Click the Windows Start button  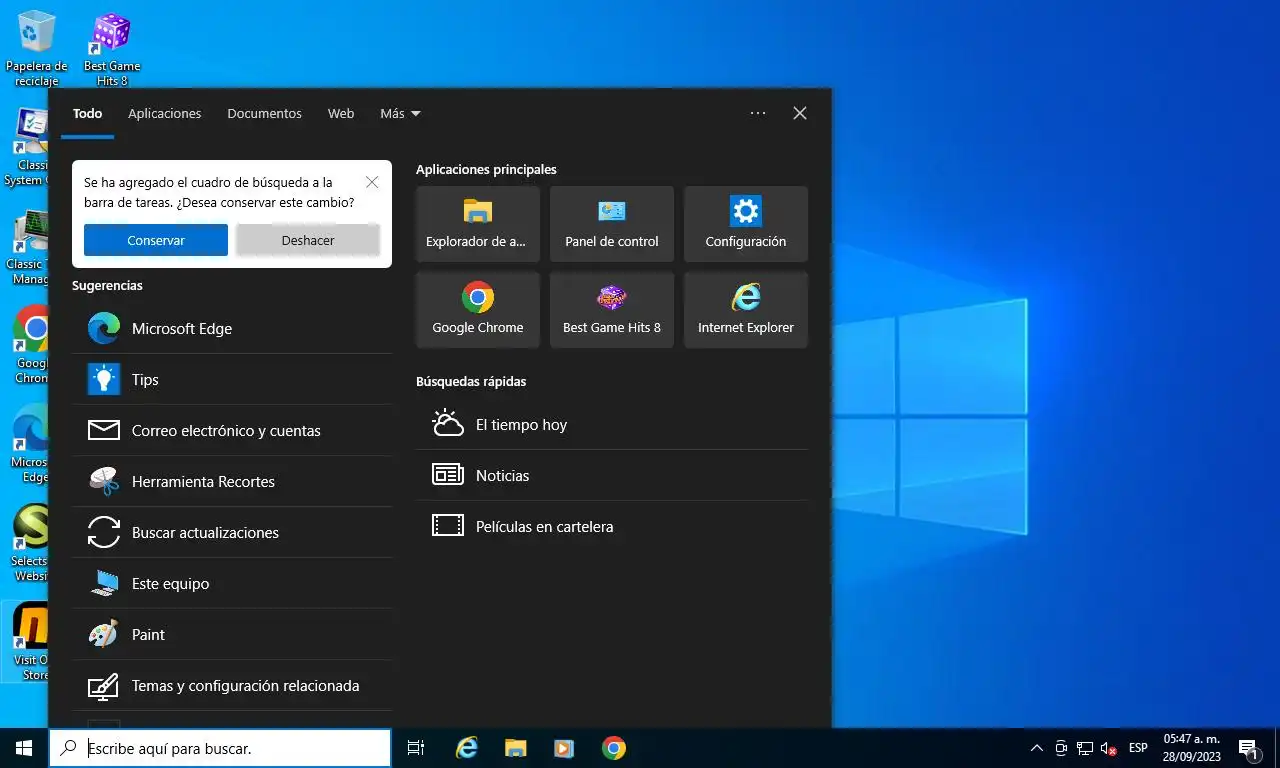tap(24, 748)
